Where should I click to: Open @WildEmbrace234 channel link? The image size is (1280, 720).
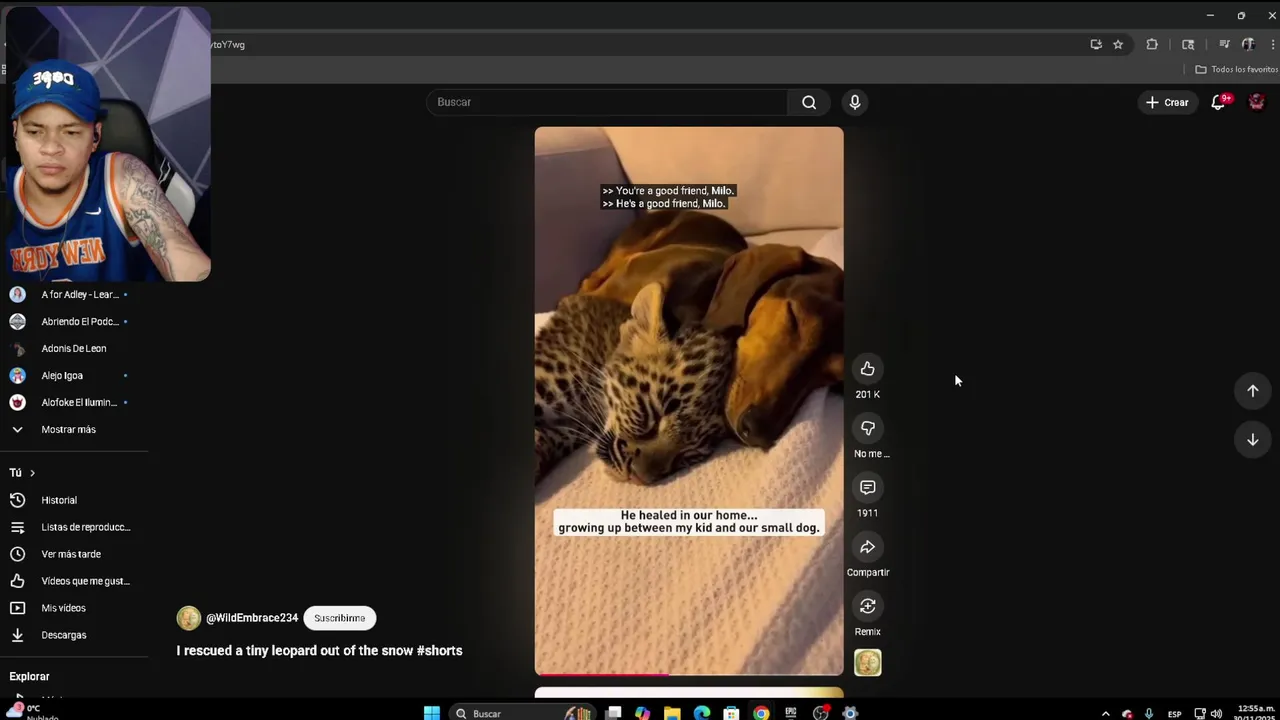coord(252,618)
